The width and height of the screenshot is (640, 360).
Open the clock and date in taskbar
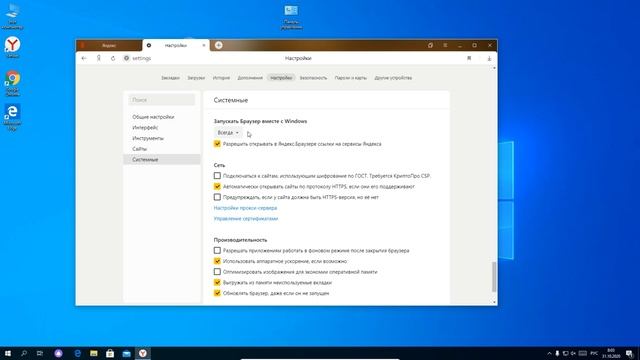tap(611, 353)
